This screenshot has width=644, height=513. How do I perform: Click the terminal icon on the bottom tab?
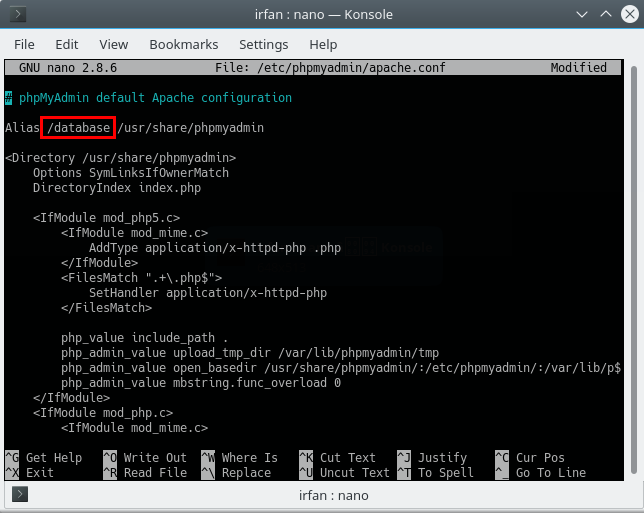point(20,494)
